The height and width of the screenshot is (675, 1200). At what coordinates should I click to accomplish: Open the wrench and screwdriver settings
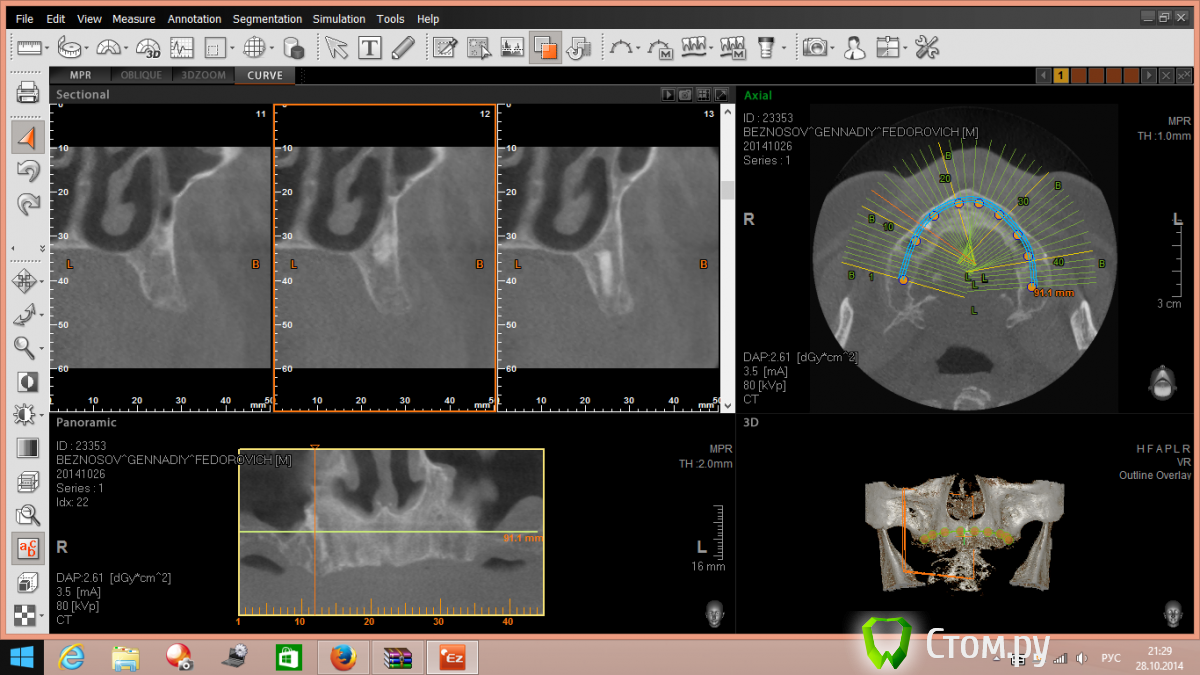[x=927, y=47]
